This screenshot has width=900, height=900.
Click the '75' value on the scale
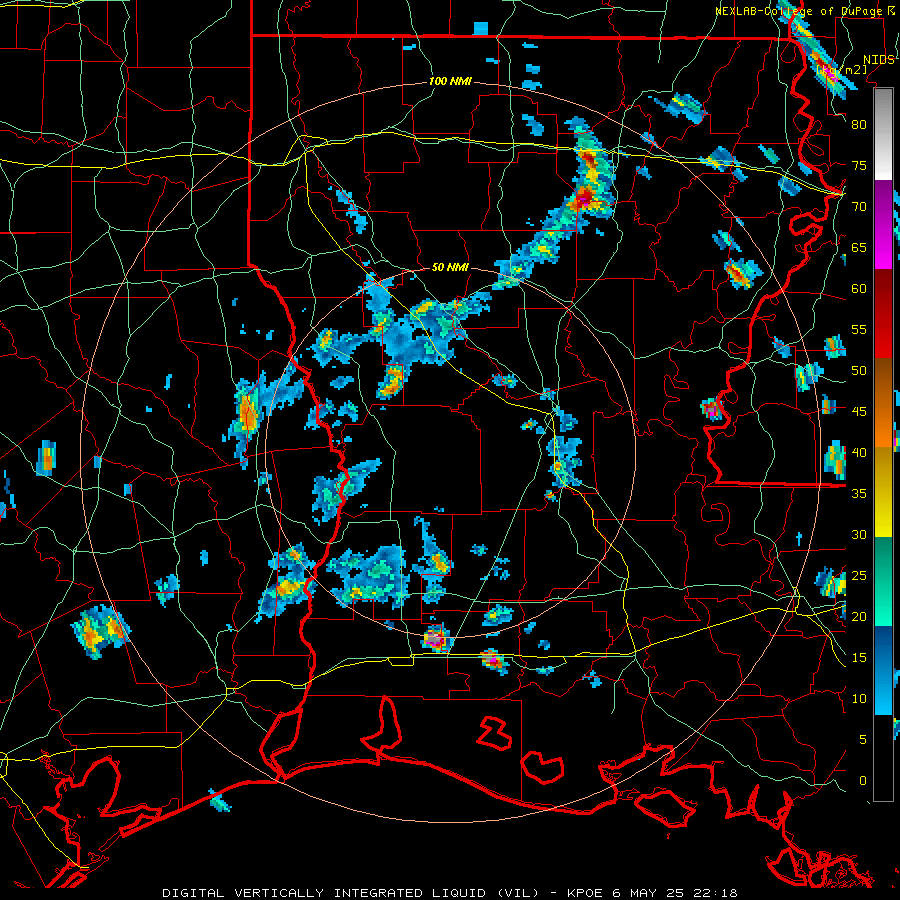point(859,166)
